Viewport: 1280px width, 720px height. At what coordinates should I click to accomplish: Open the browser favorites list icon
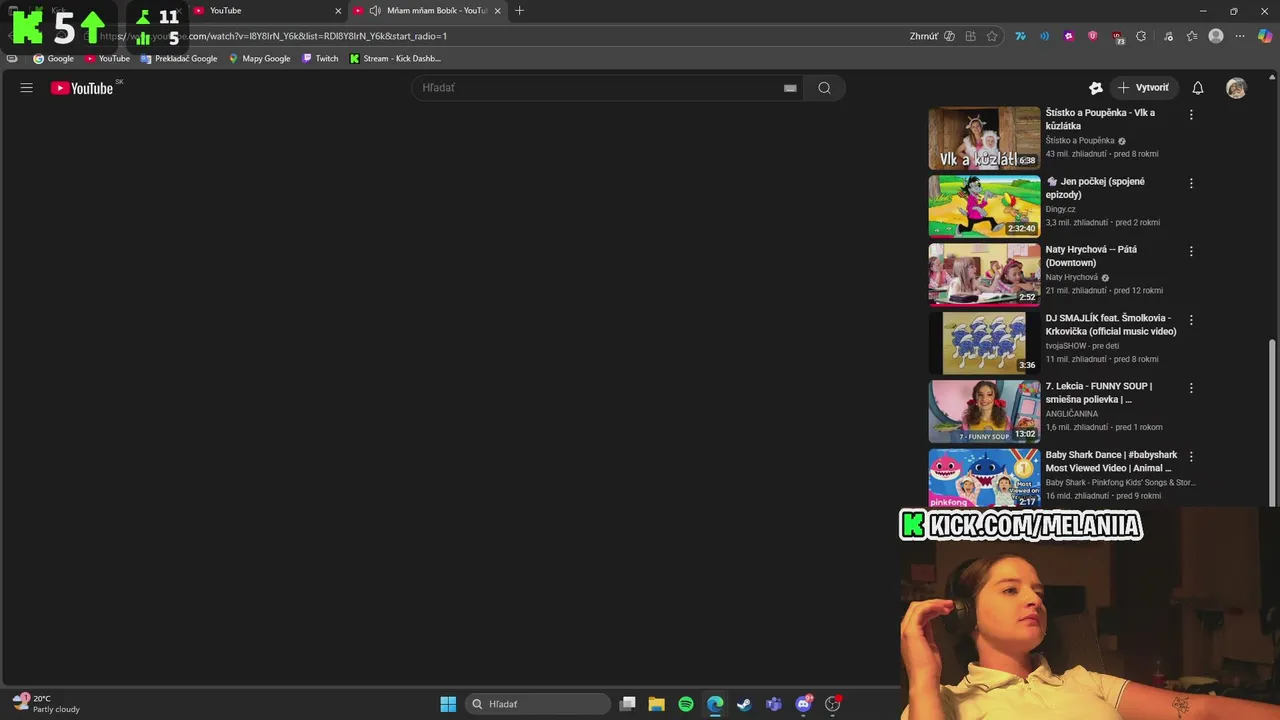point(1192,36)
